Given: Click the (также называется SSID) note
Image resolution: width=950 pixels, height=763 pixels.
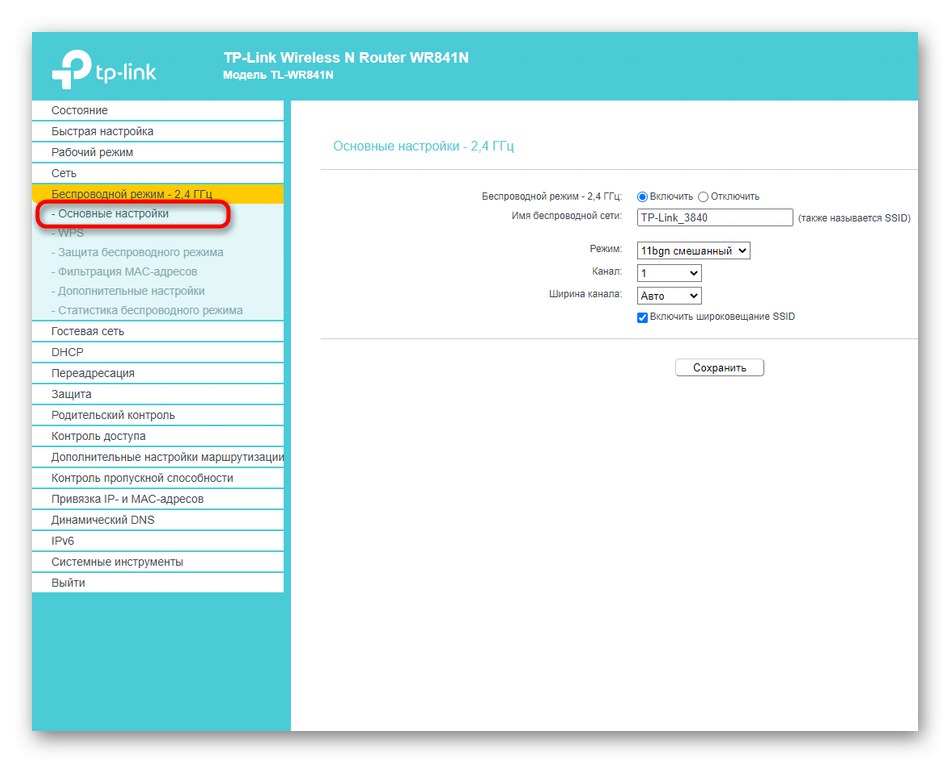Looking at the screenshot, I should (854, 218).
